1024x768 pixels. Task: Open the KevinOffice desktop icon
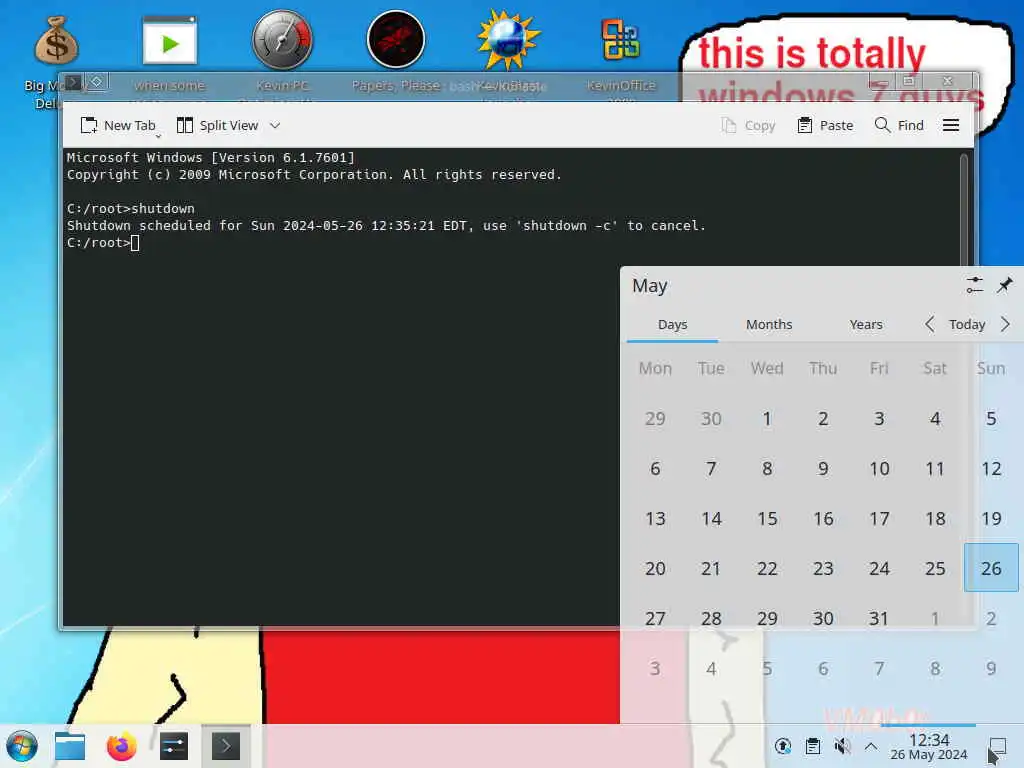point(620,39)
